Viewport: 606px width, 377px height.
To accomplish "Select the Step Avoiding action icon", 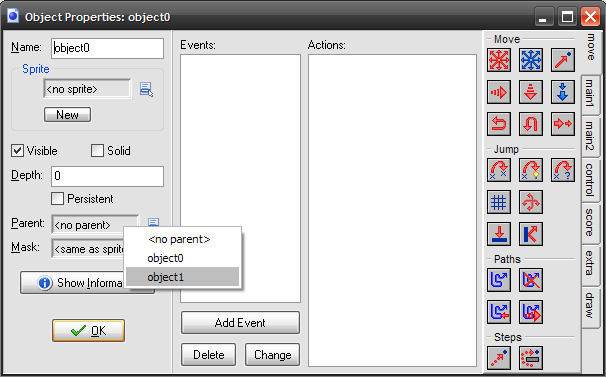I will tap(531, 358).
